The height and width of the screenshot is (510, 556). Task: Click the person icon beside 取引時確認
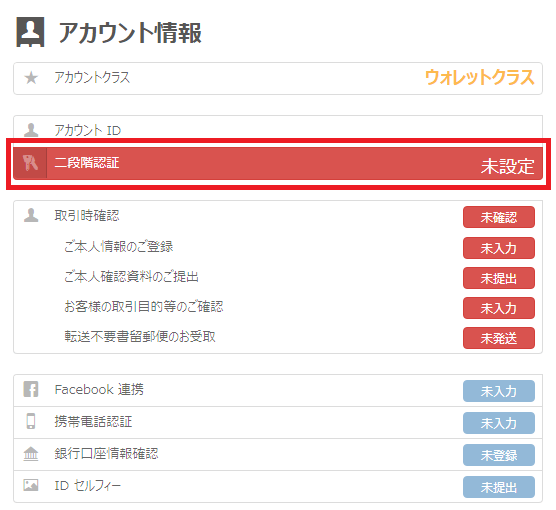31,215
